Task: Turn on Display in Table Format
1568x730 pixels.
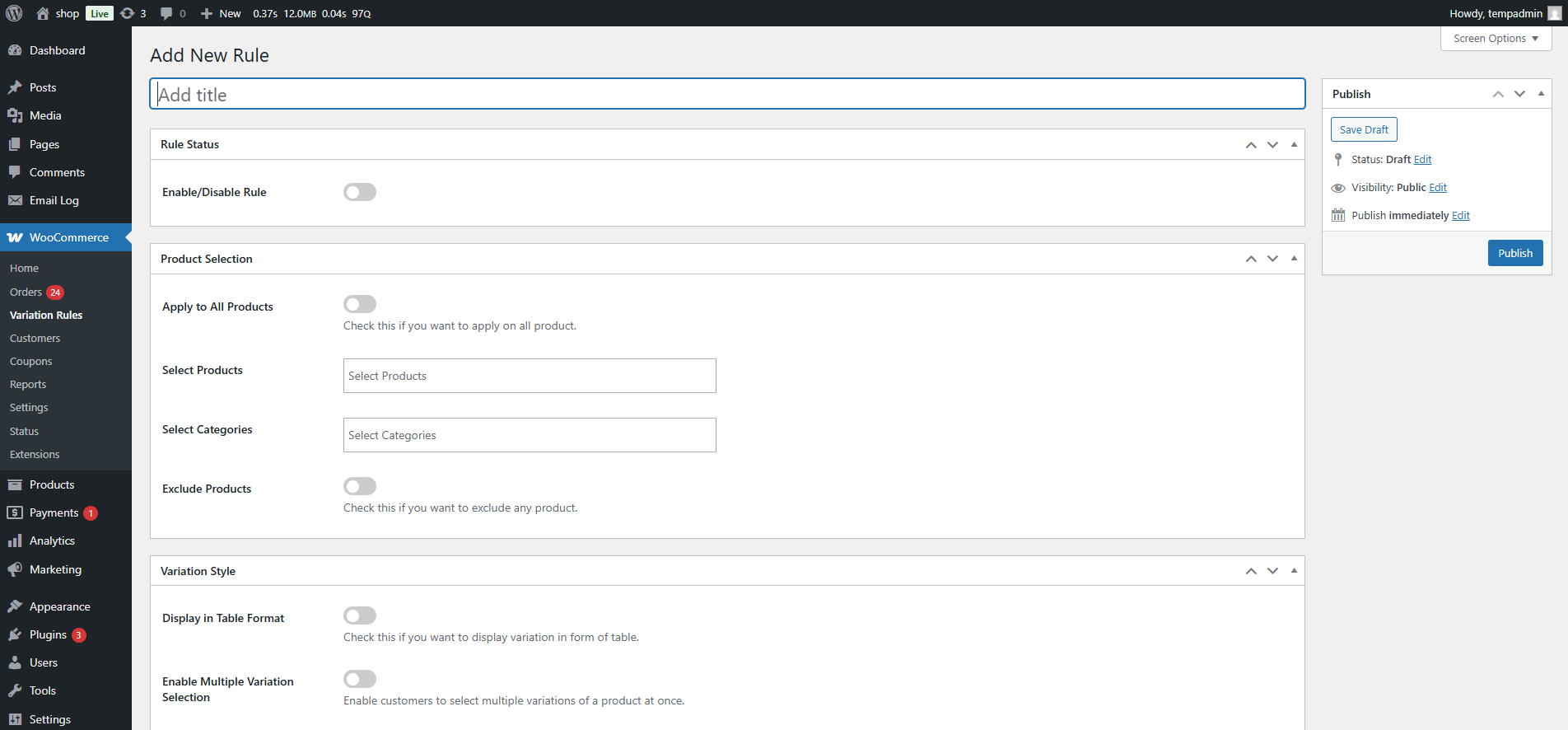Action: pos(360,615)
